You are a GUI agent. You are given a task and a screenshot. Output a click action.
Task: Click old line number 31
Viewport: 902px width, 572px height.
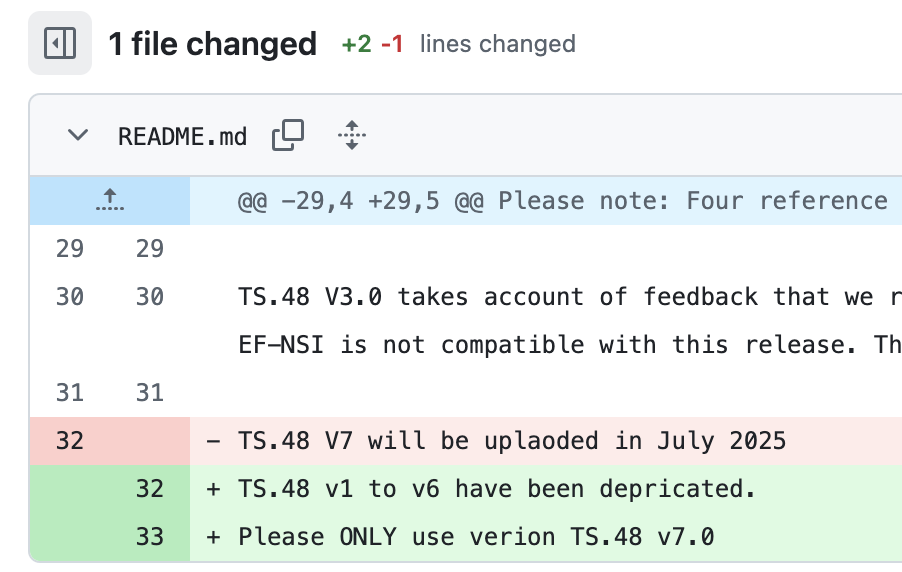(x=70, y=393)
